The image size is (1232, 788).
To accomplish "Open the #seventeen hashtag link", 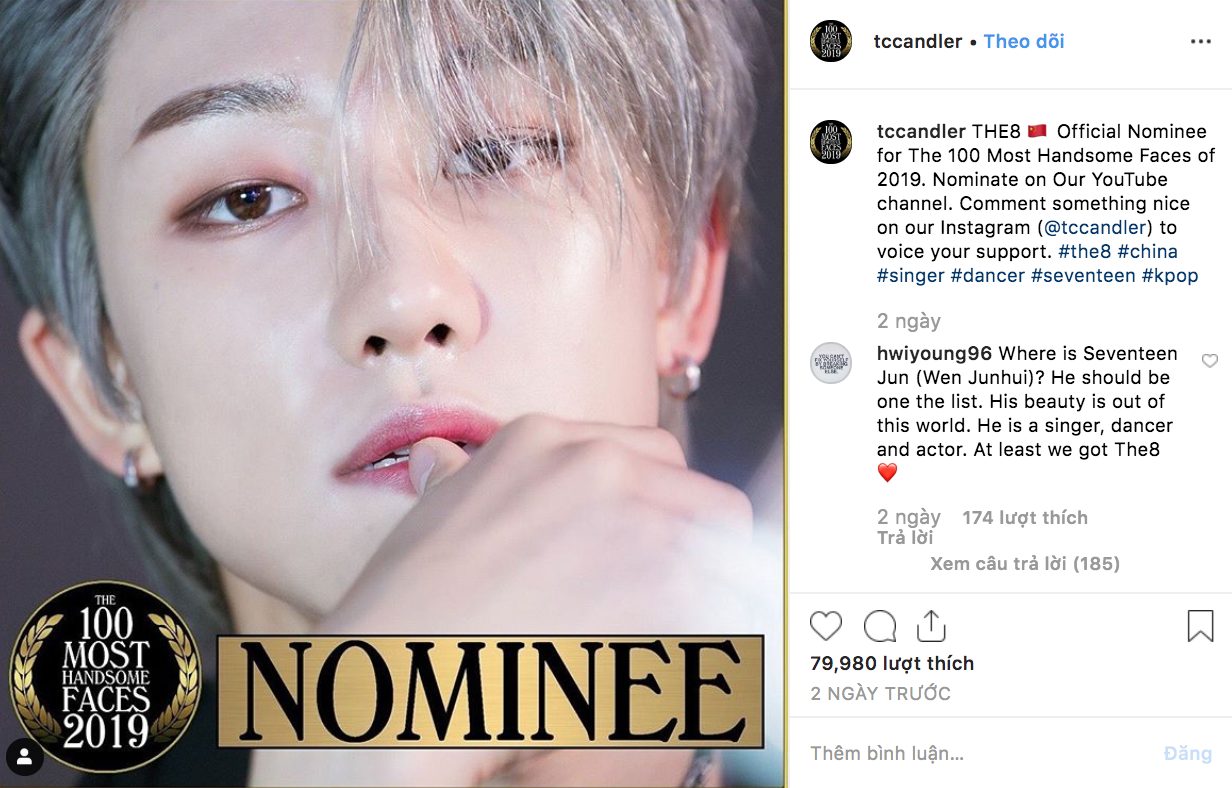I will click(x=1083, y=276).
